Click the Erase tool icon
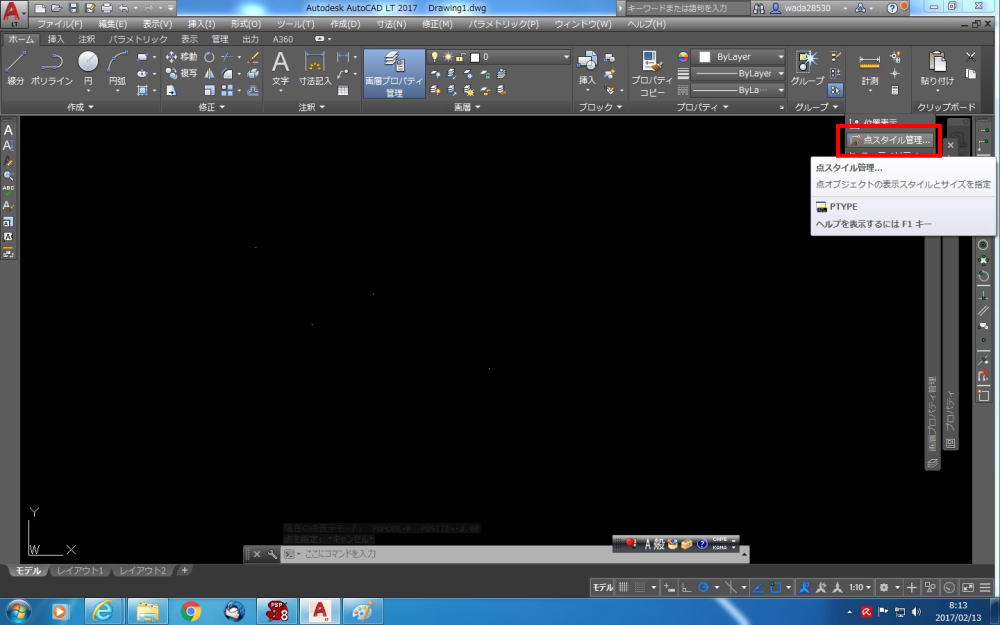The height and width of the screenshot is (625, 1000). click(253, 57)
